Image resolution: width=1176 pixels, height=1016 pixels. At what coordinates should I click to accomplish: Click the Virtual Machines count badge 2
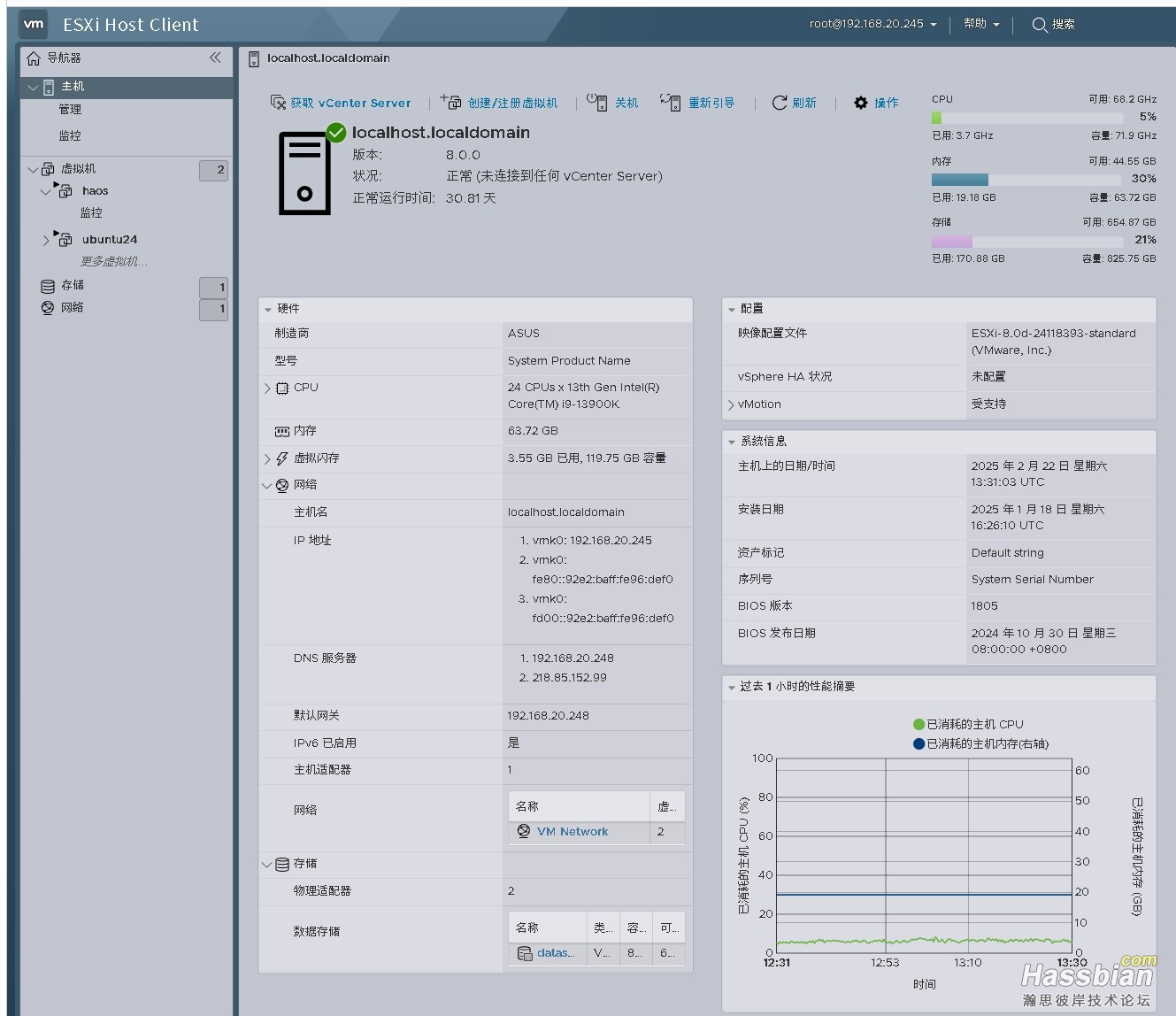coord(213,169)
